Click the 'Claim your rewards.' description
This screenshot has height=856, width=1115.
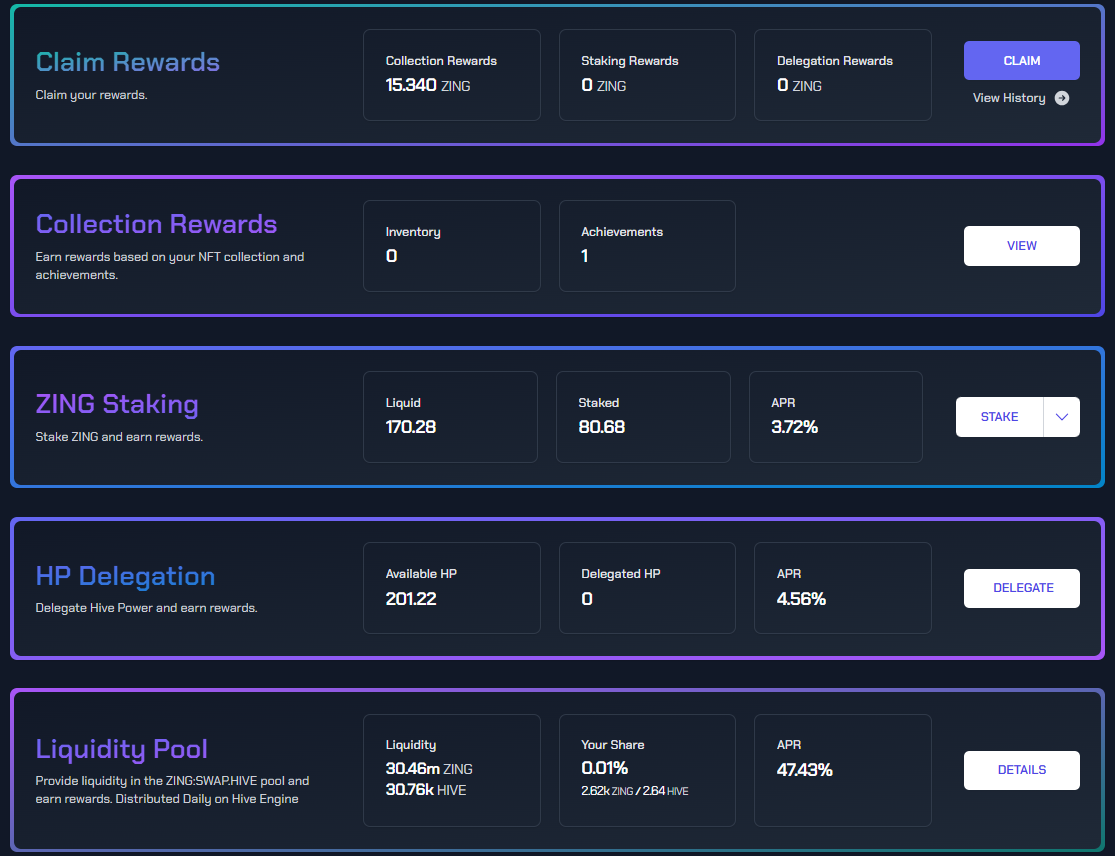coord(92,95)
